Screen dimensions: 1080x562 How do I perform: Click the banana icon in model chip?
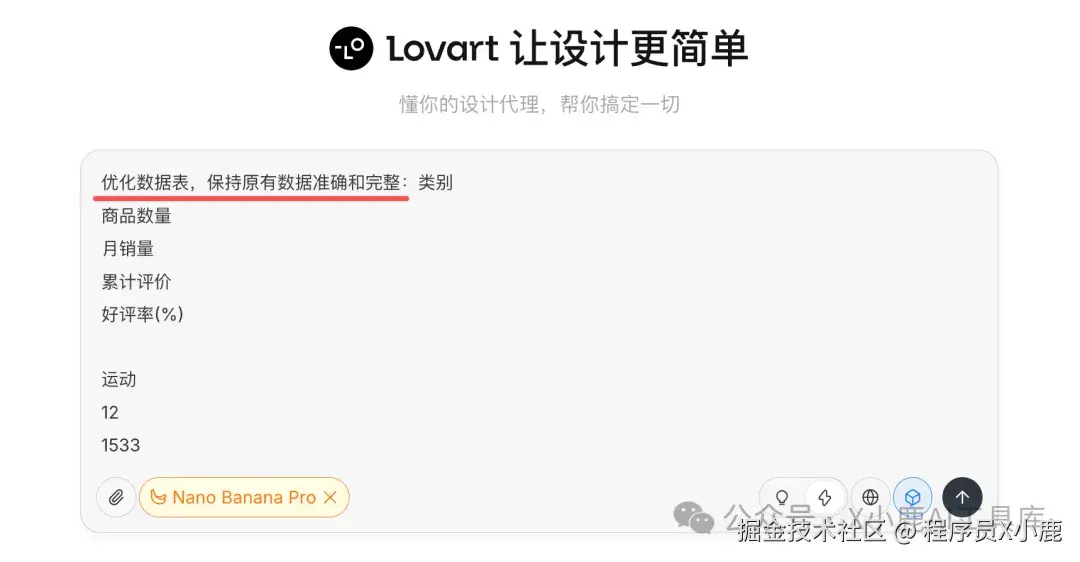click(x=158, y=497)
